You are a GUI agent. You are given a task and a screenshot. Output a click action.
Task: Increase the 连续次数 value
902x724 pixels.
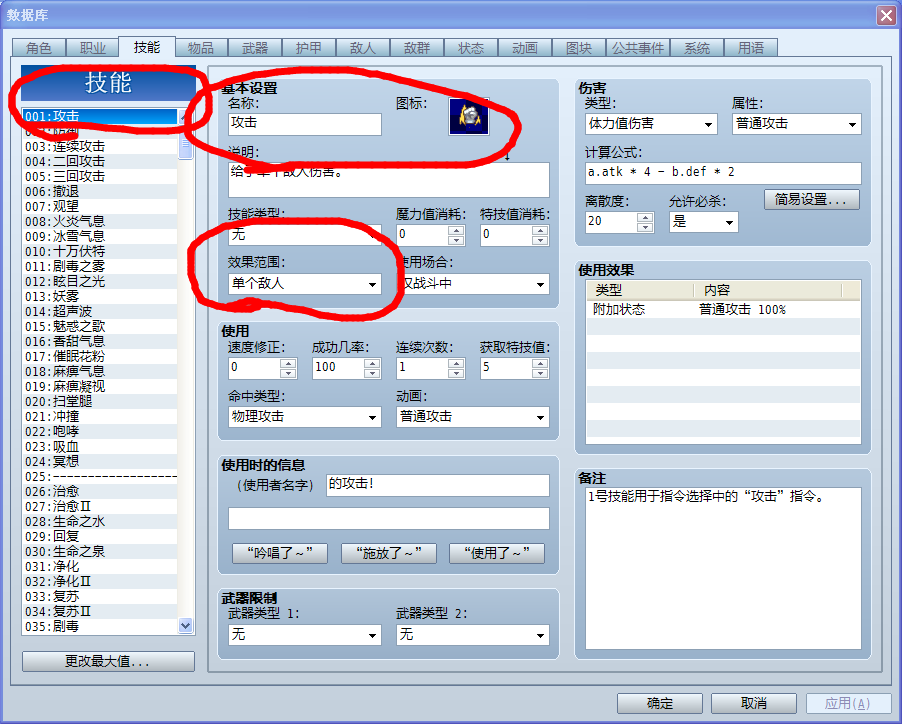[456, 363]
